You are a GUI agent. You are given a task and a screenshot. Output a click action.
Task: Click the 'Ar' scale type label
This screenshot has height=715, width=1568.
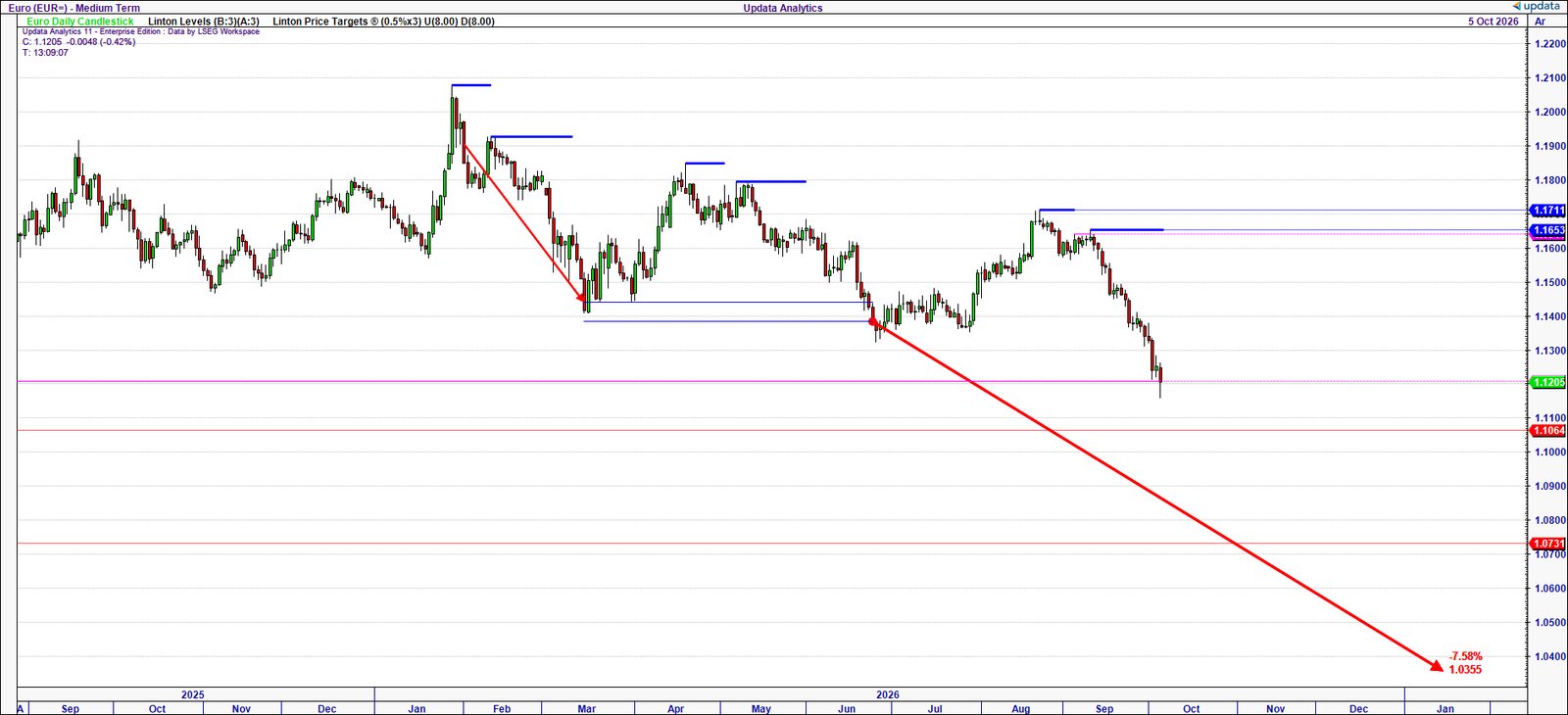[1540, 21]
